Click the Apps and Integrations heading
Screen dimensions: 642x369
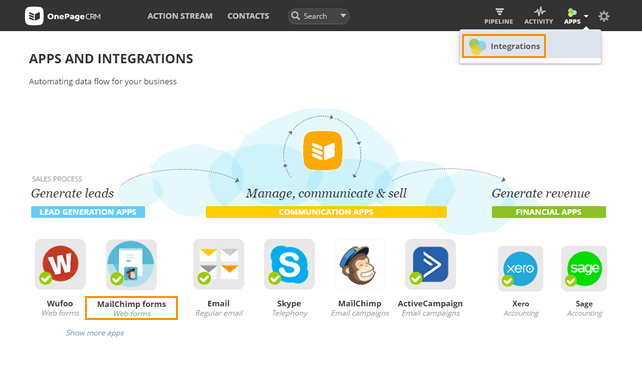tap(111, 59)
